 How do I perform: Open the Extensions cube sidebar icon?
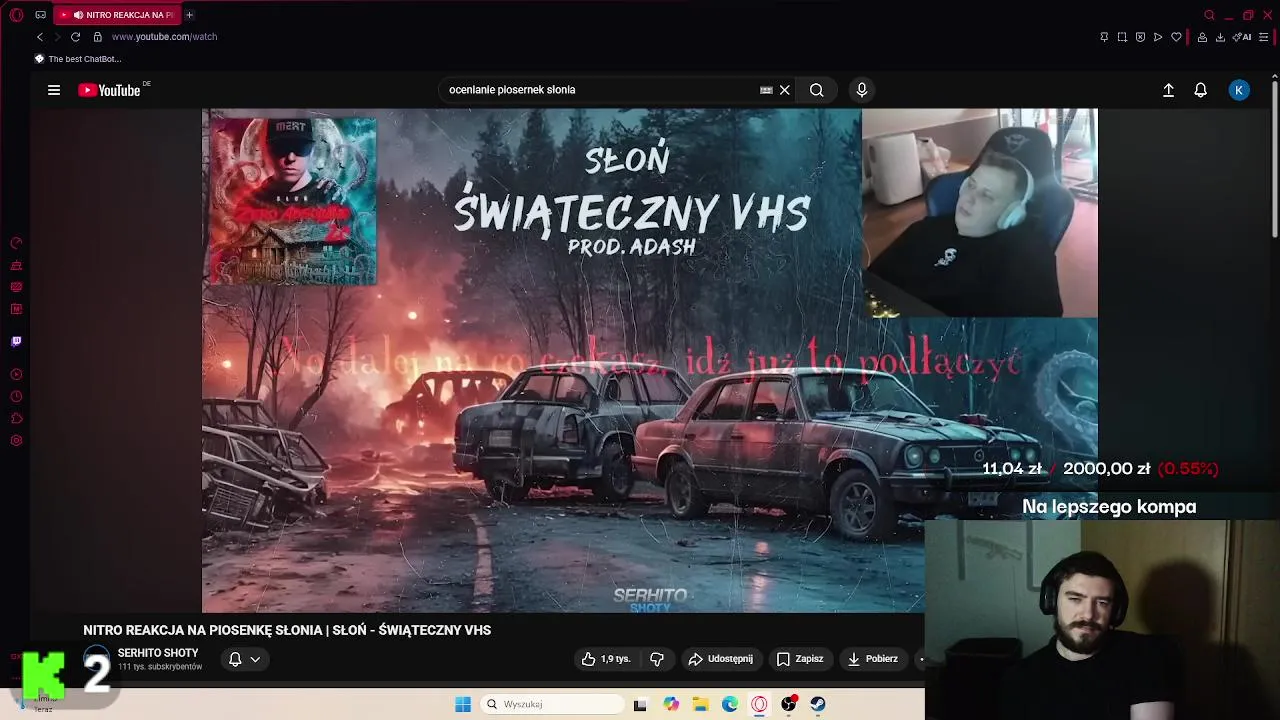16,418
